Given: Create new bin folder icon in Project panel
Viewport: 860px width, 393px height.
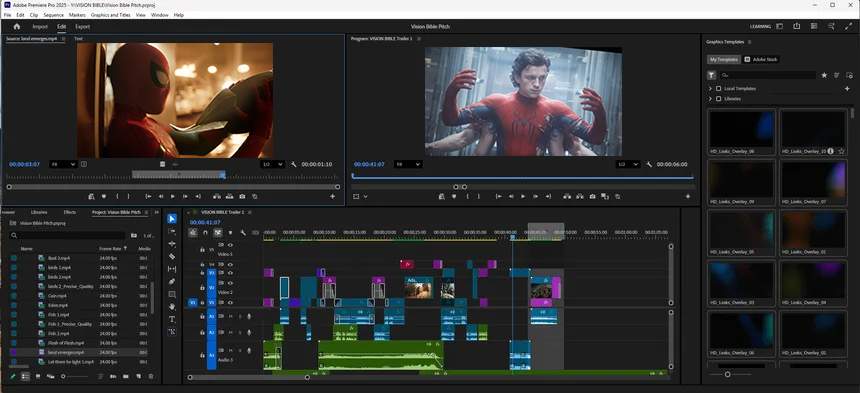Looking at the screenshot, I should (126, 377).
